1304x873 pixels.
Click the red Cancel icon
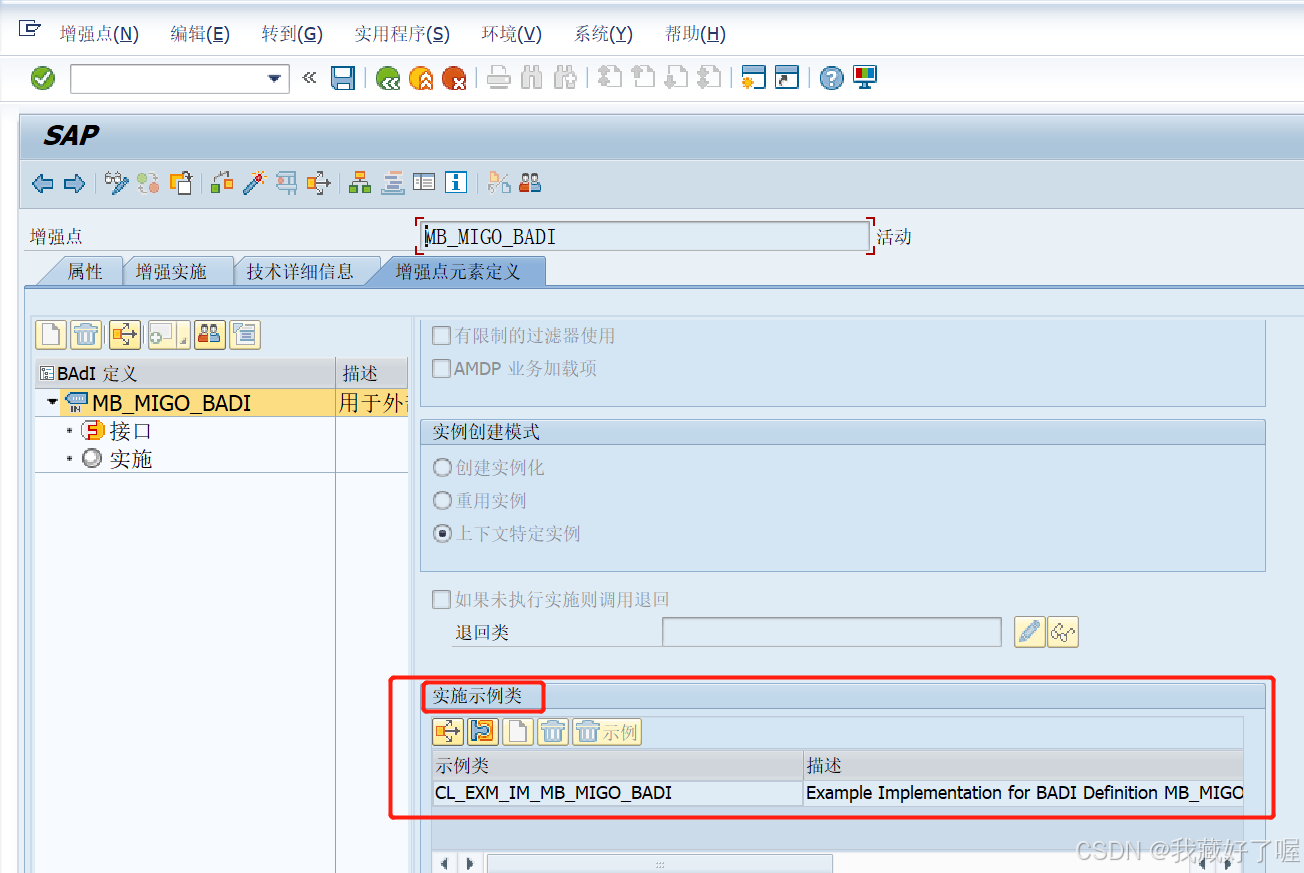[454, 78]
